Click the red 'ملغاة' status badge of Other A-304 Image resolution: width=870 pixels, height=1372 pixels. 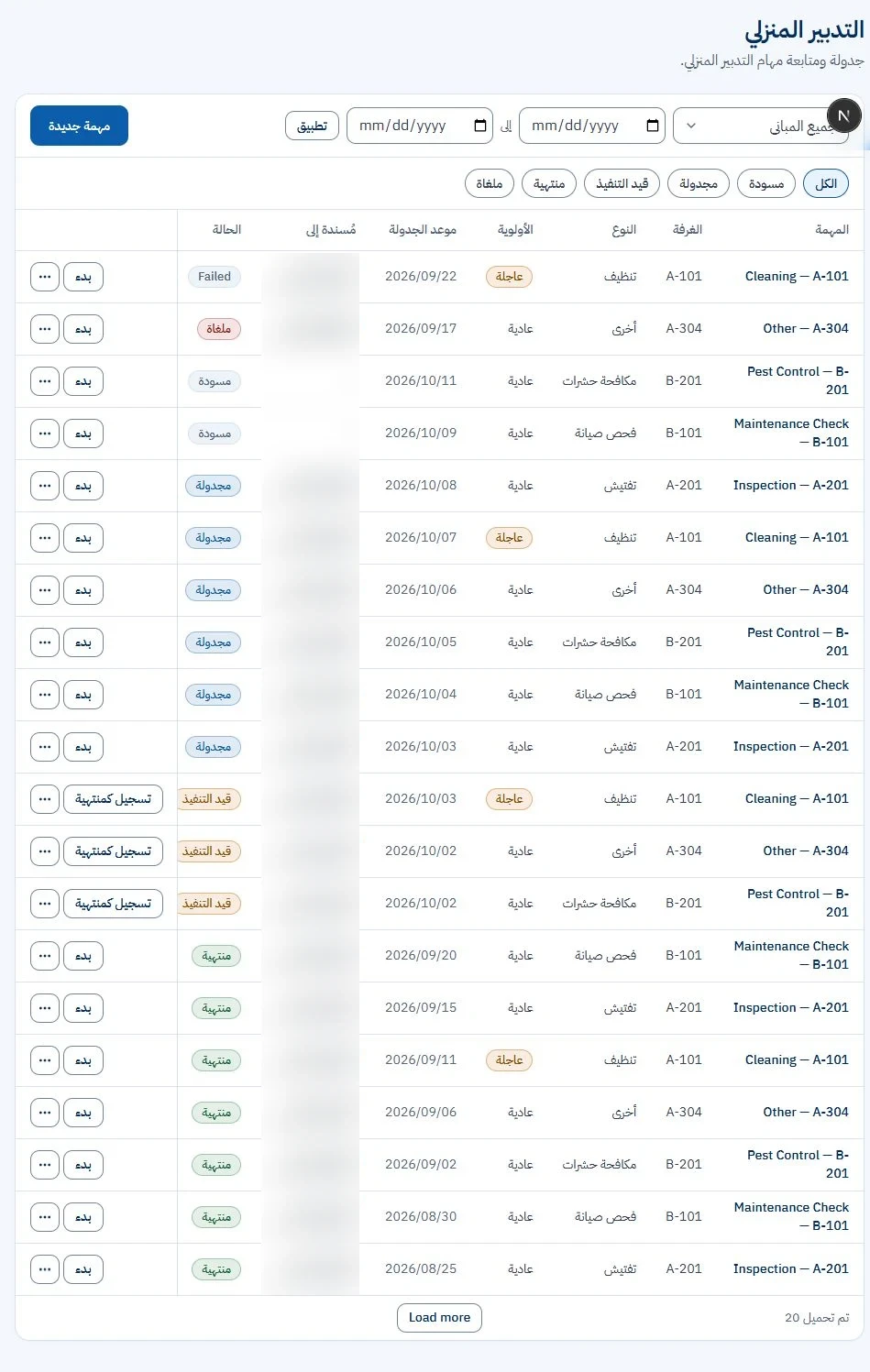click(218, 329)
